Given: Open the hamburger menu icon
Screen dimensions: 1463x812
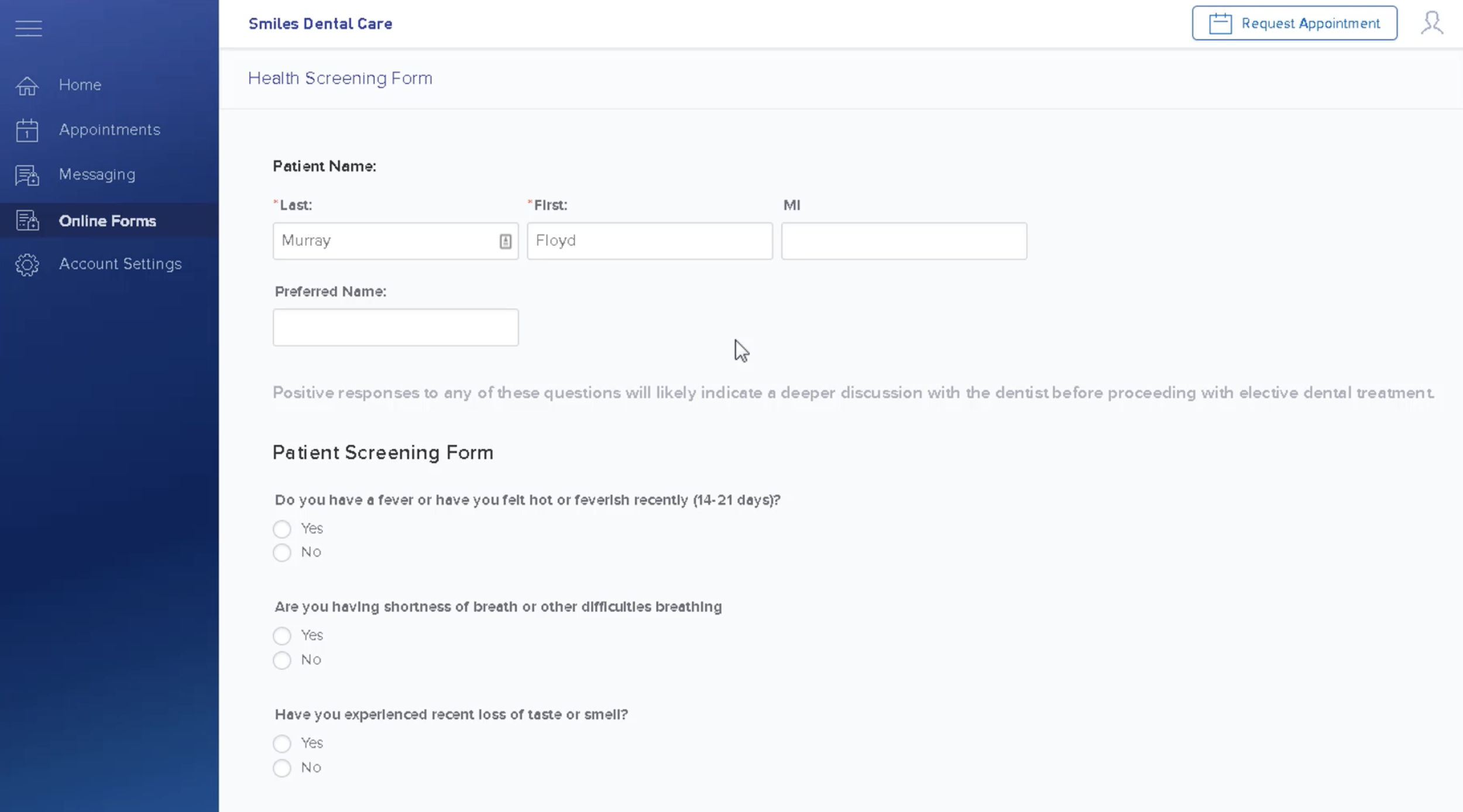Looking at the screenshot, I should click(x=28, y=28).
